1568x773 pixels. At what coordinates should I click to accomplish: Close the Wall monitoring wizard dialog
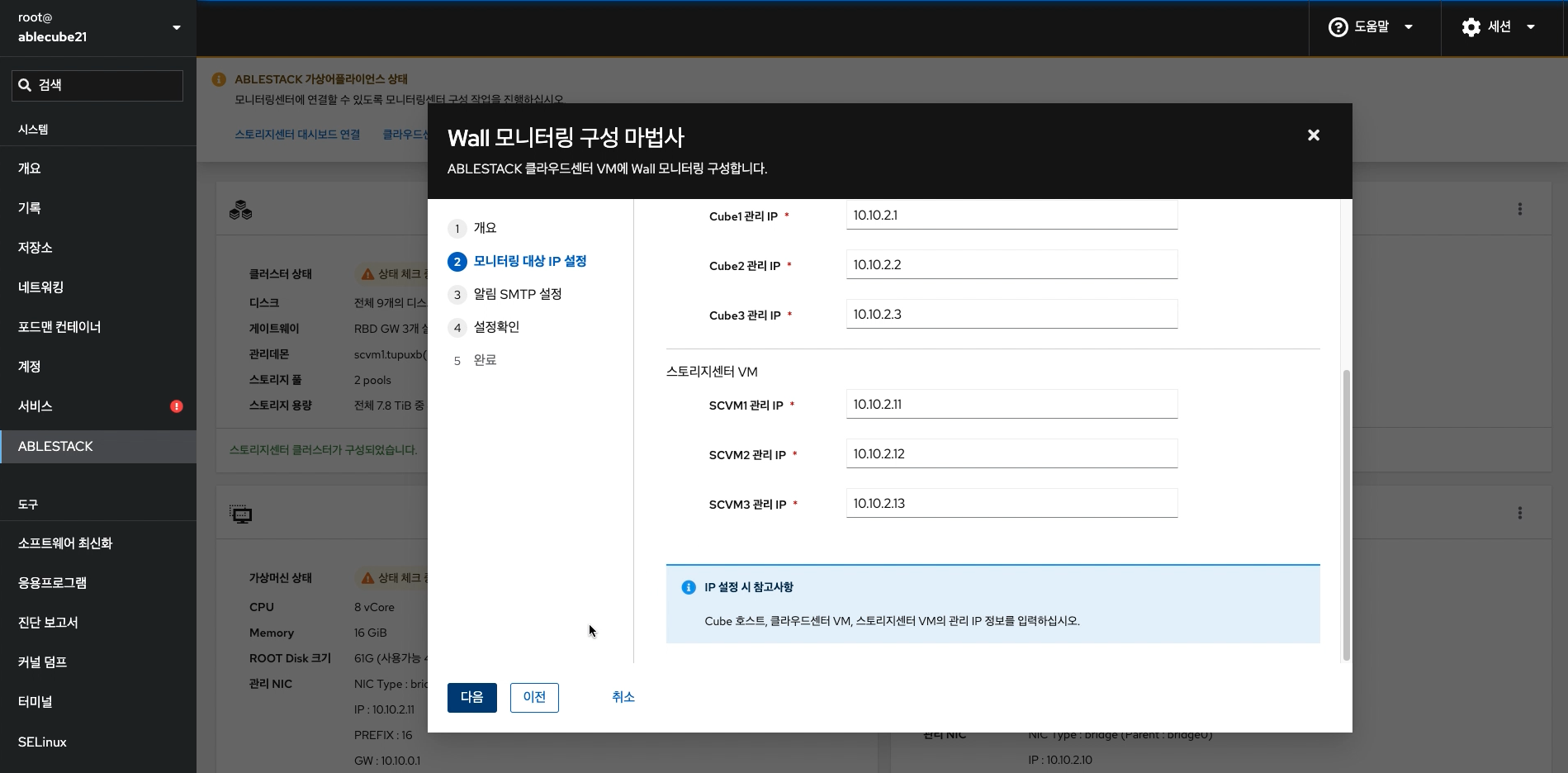[x=1313, y=135]
